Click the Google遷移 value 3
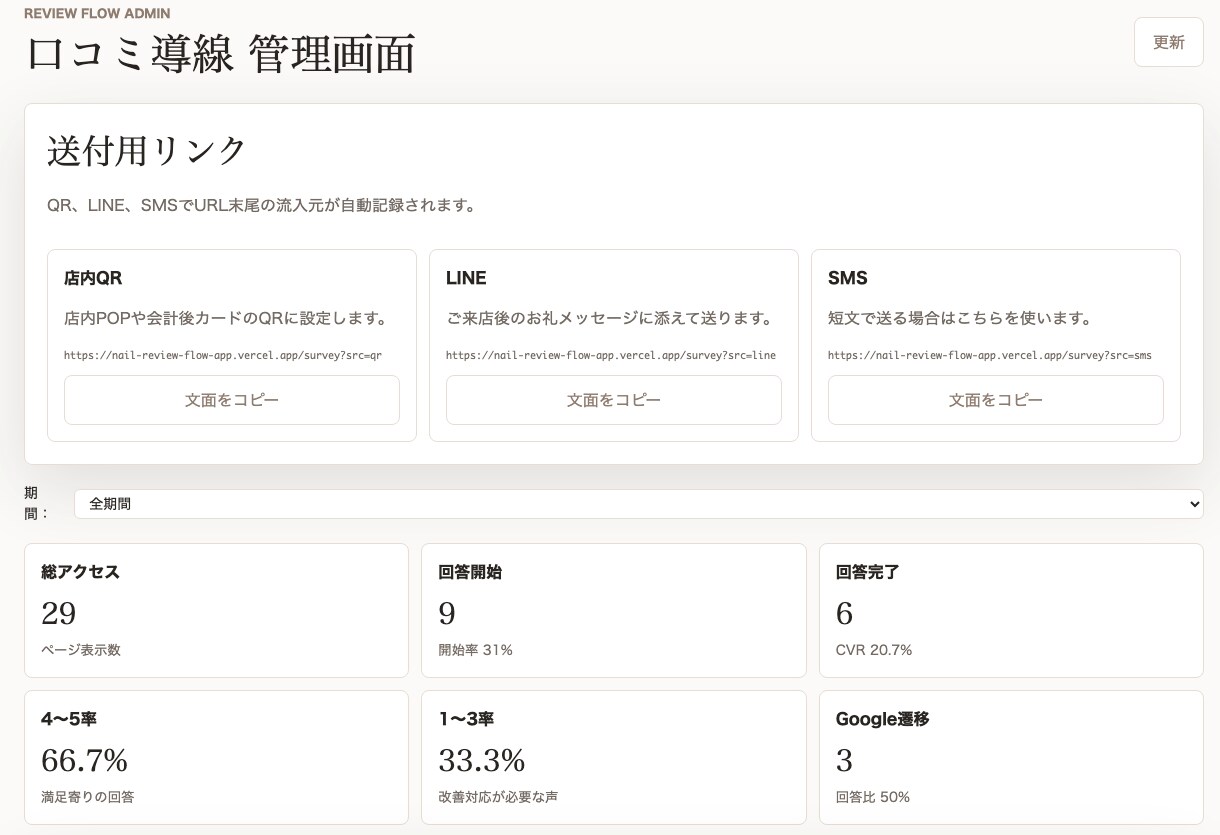This screenshot has width=1220, height=835. click(x=844, y=761)
